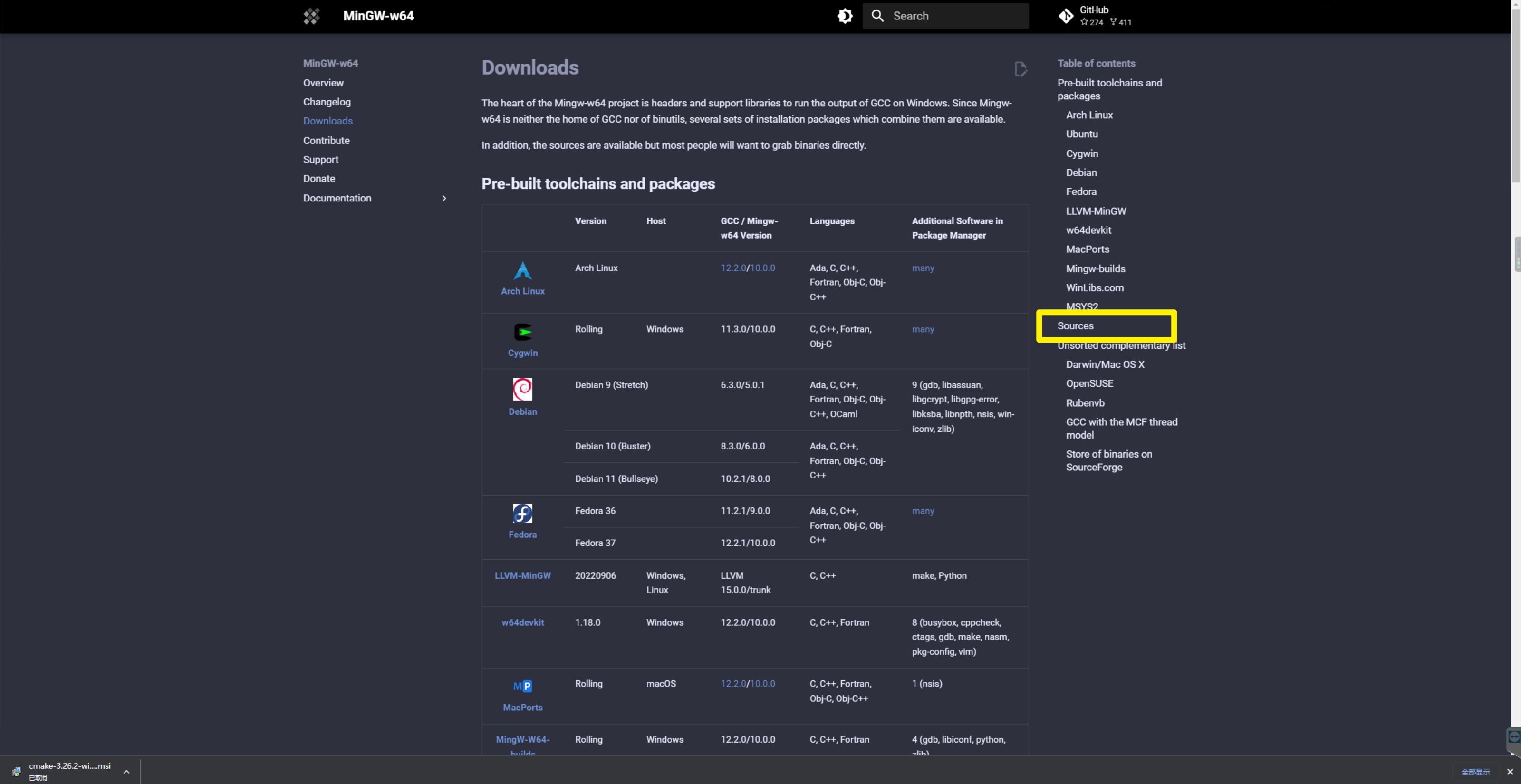Click the Cygwin text link under logo
Image resolution: width=1521 pixels, height=784 pixels.
tap(522, 353)
